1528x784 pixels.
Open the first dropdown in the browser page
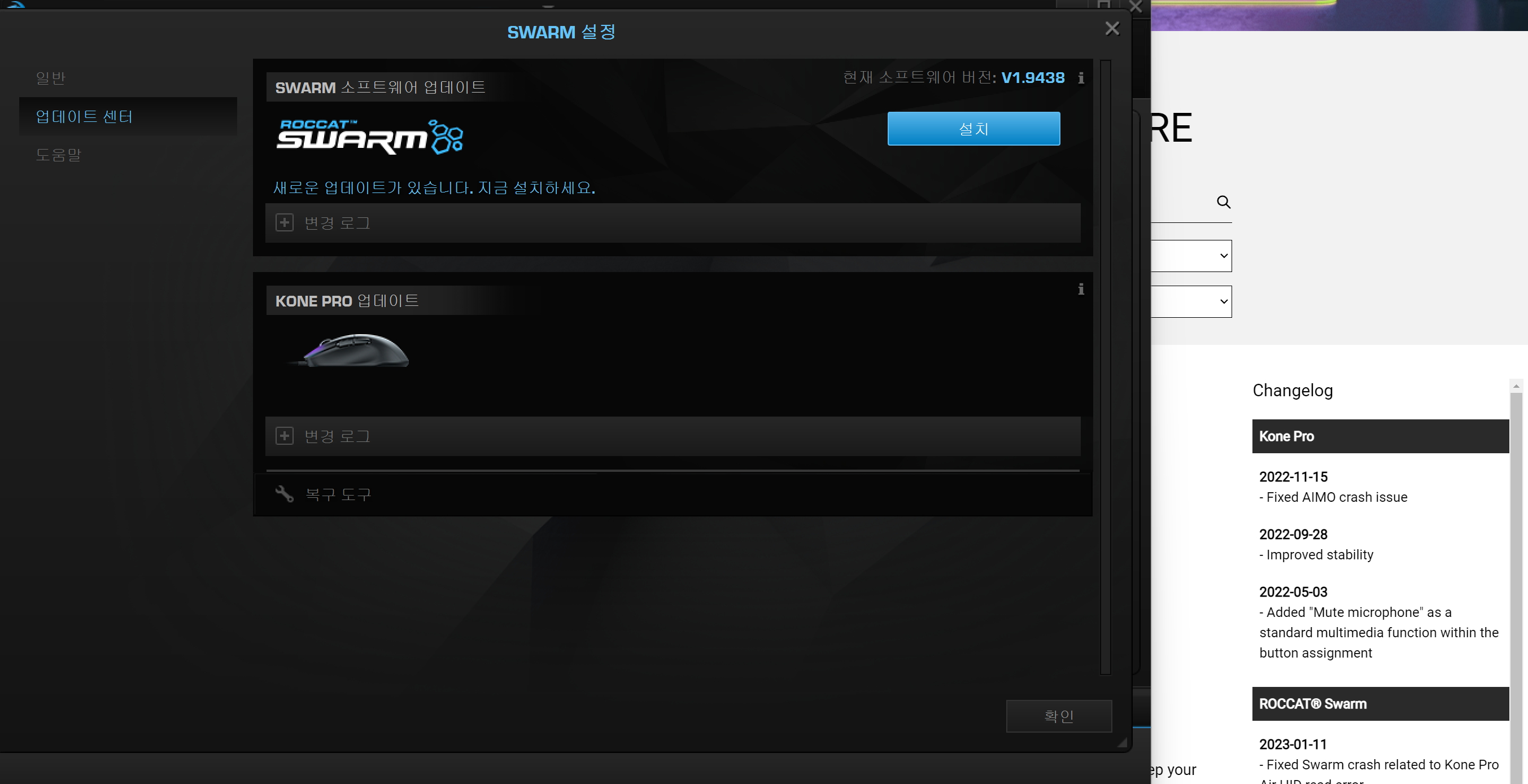[1191, 256]
